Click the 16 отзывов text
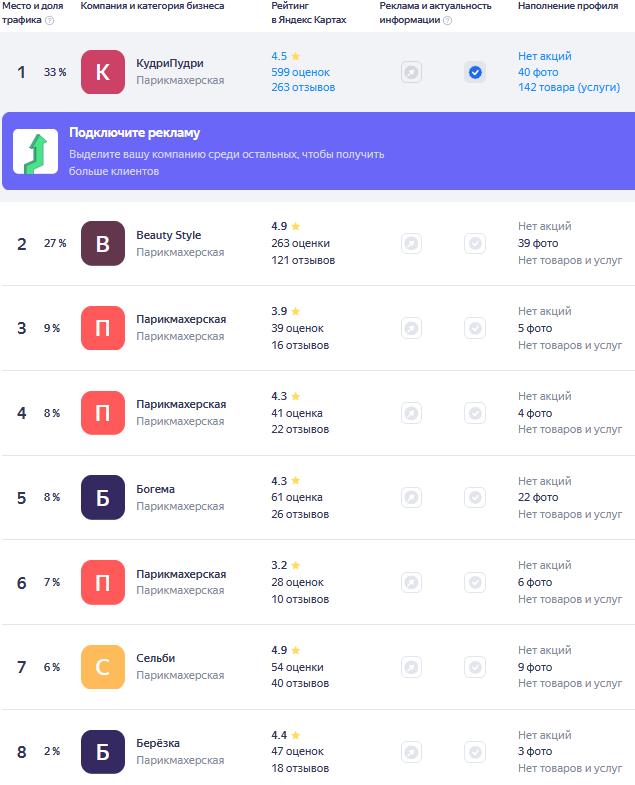635x785 pixels. coord(300,345)
